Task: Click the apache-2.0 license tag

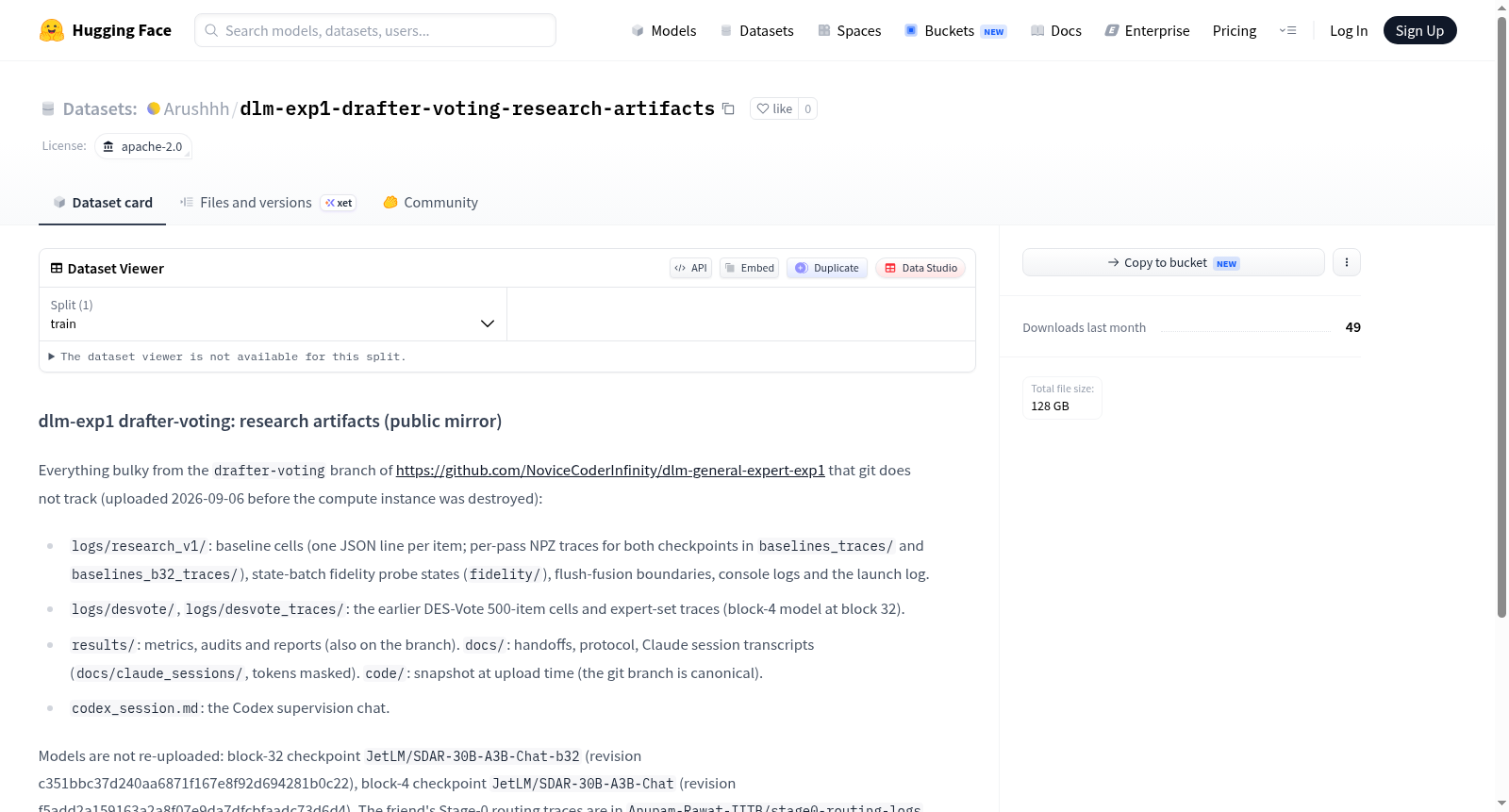Action: click(142, 146)
